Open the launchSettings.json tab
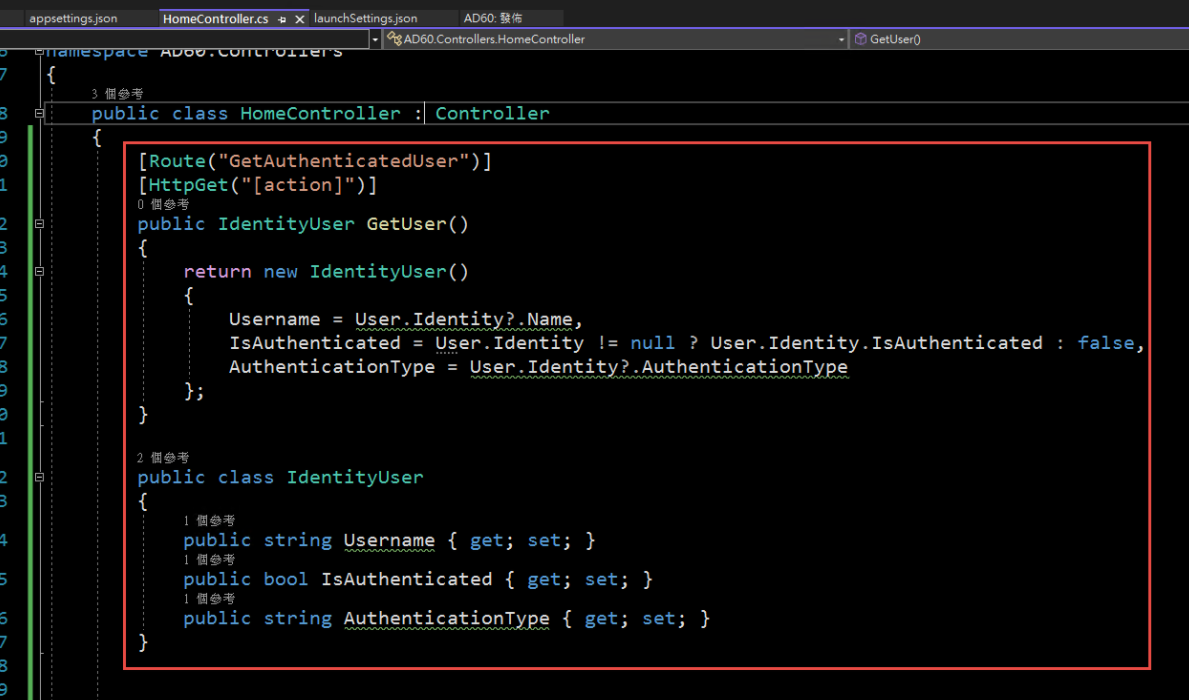The height and width of the screenshot is (700, 1189). point(365,18)
